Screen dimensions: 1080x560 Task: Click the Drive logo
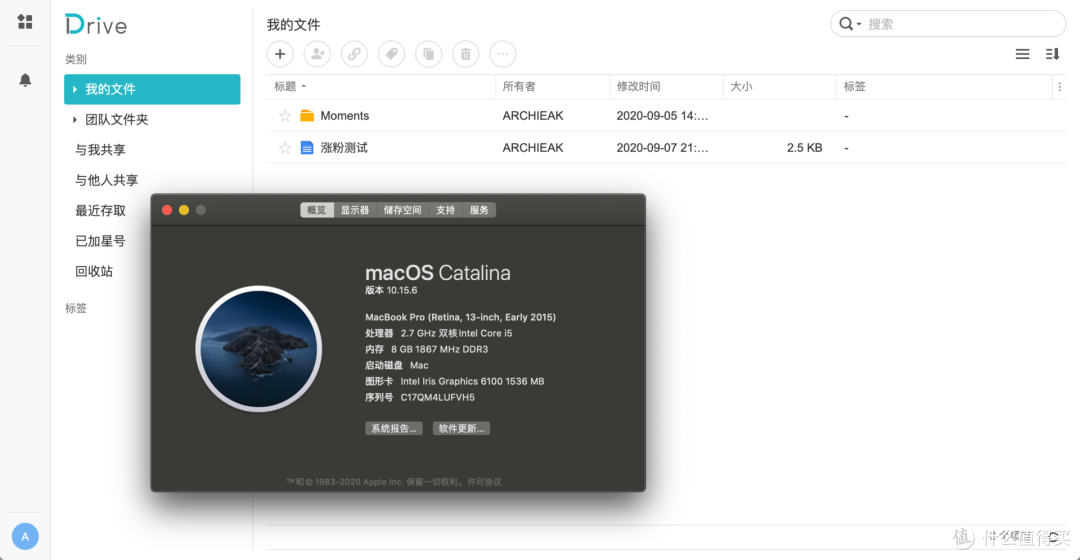coord(96,25)
